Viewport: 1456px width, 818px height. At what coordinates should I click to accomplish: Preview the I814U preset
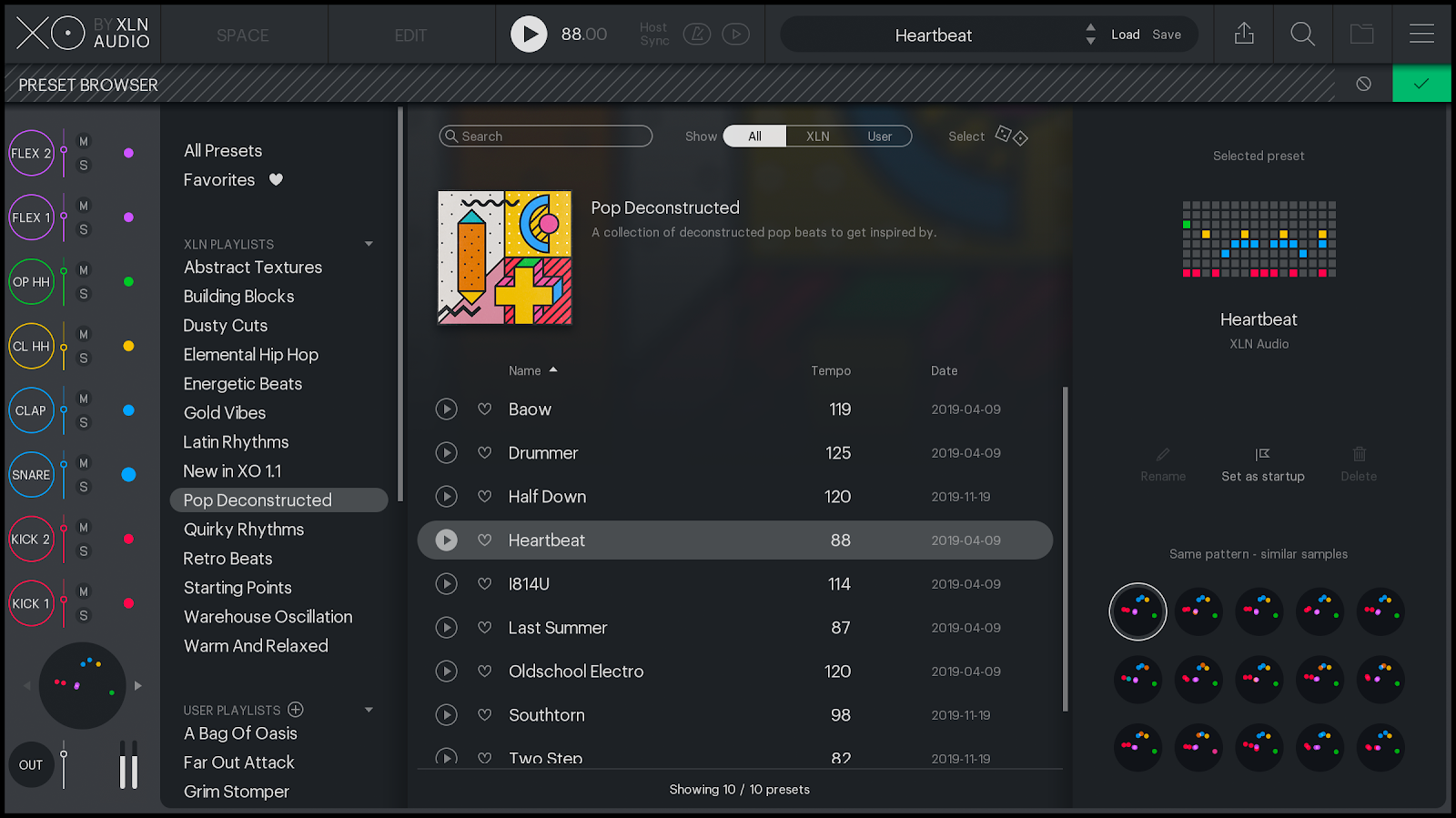[x=446, y=584]
